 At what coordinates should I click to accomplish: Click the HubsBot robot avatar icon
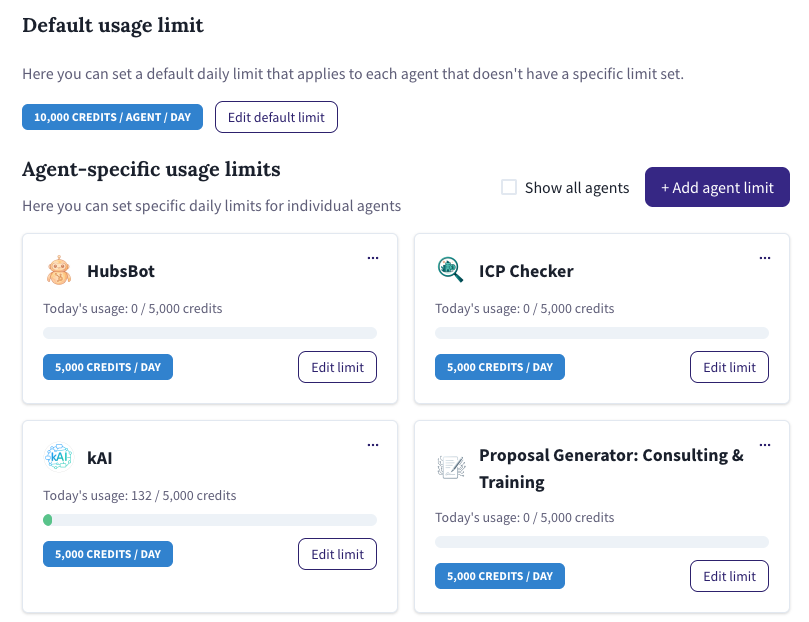tap(59, 270)
